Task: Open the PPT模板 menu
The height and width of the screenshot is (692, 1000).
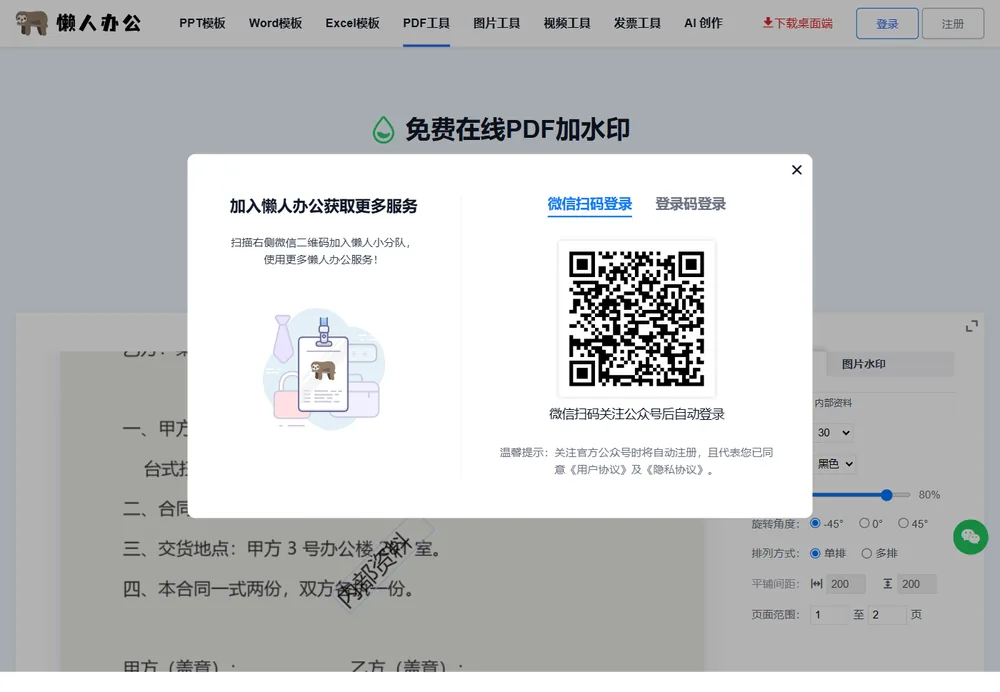Action: click(202, 23)
